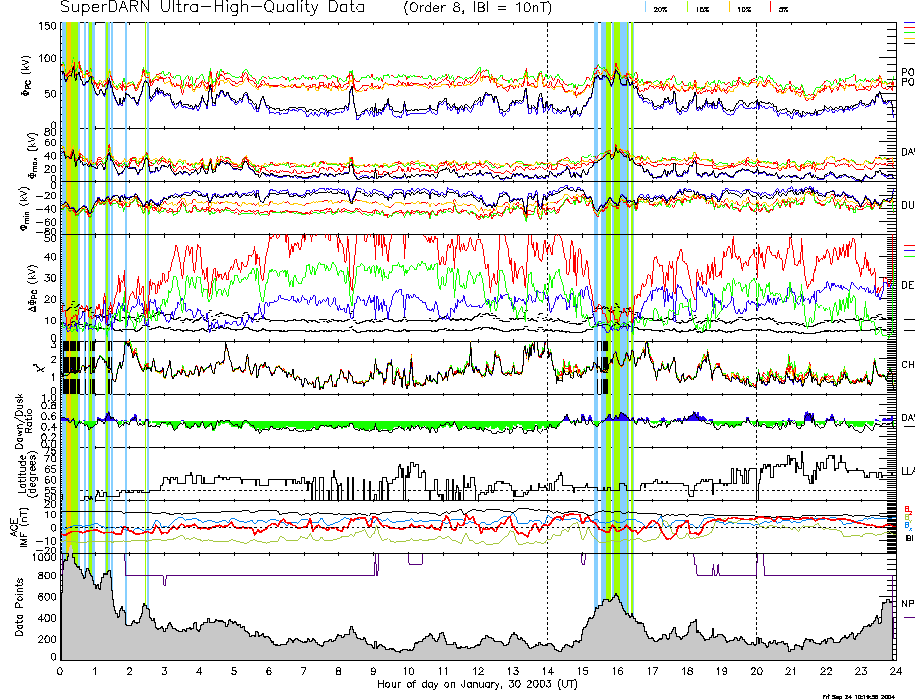Click the Data Points peak near hour 16
Image resolution: width=915 pixels, height=700 pixels.
[616, 596]
